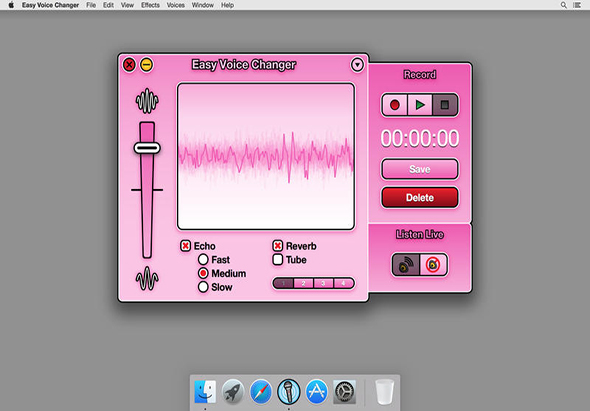The image size is (590, 411).
Task: Uncheck the Echo checkbox
Action: [185, 246]
